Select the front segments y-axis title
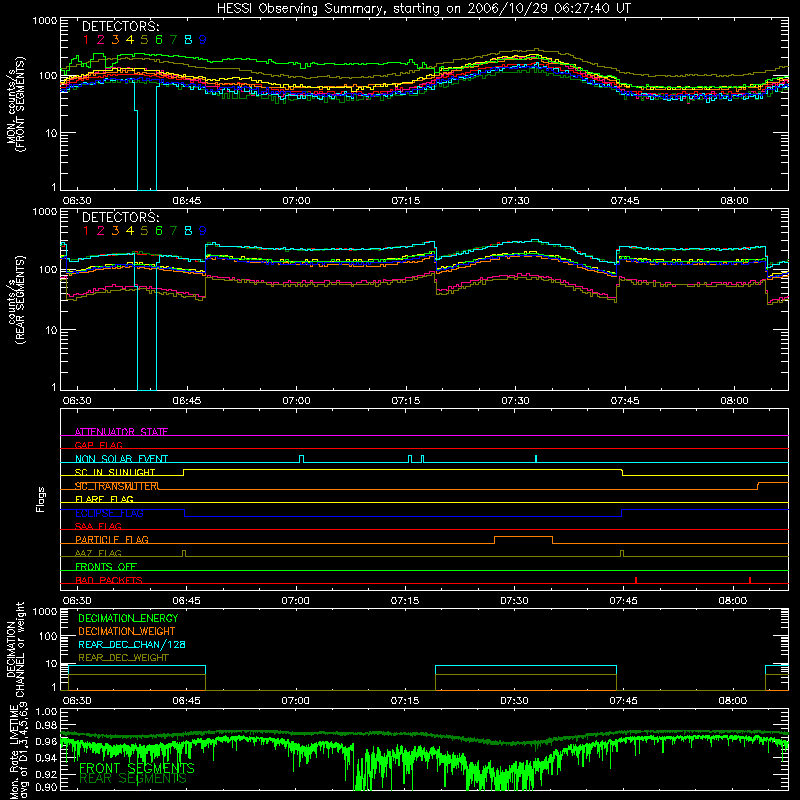 tap(16, 105)
